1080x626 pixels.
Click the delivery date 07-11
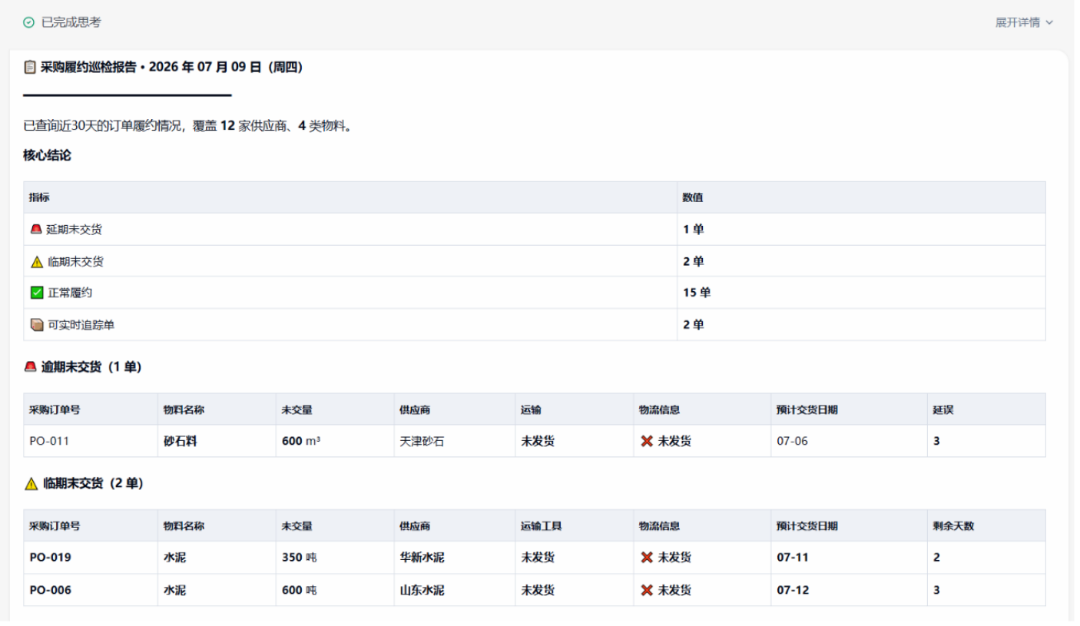[793, 558]
